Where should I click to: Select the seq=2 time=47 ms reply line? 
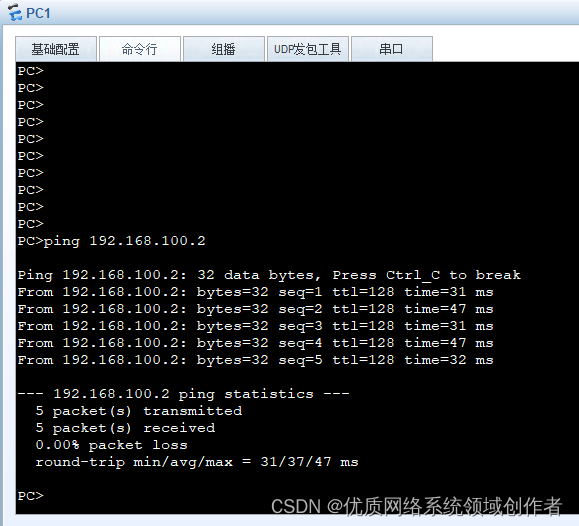pyautogui.click(x=256, y=309)
